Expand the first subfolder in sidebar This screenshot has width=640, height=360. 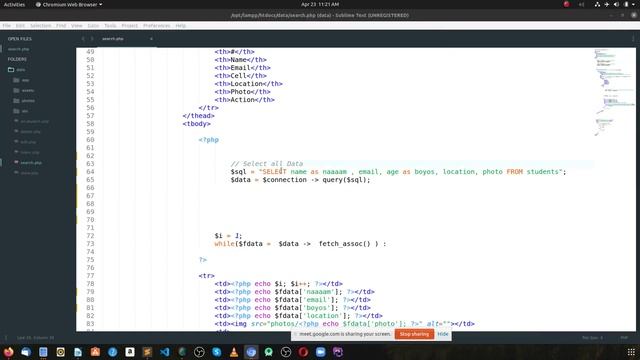point(16,80)
